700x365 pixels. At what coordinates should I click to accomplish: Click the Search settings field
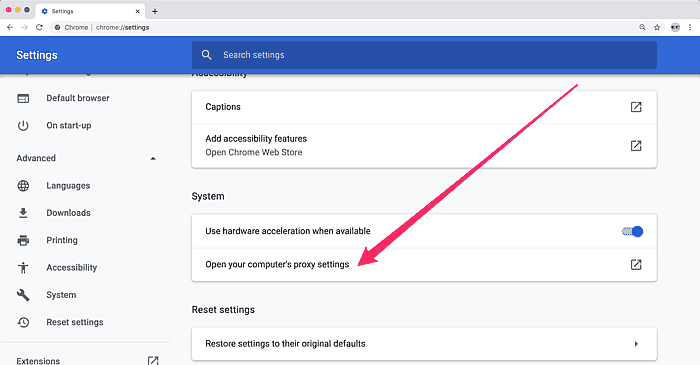(424, 55)
